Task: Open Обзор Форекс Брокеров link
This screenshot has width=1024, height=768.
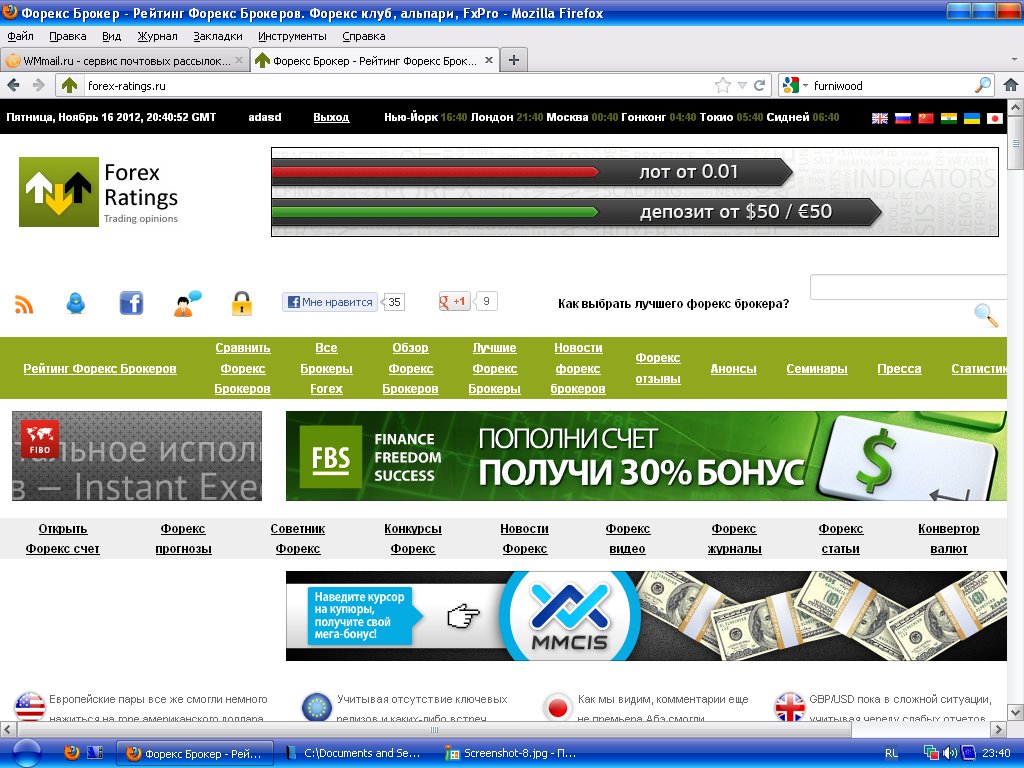Action: click(410, 368)
